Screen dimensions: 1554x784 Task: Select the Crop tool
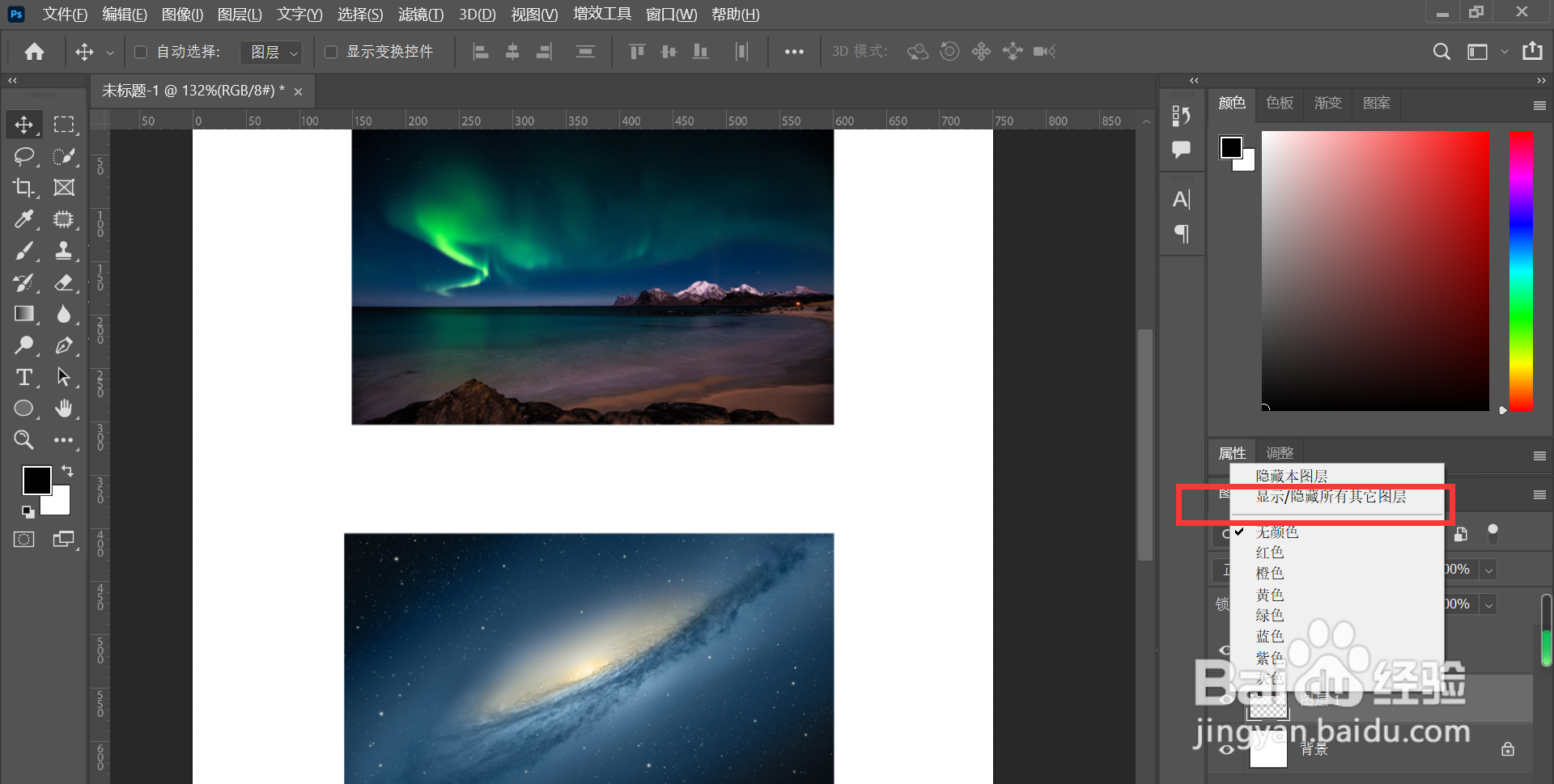[x=23, y=188]
